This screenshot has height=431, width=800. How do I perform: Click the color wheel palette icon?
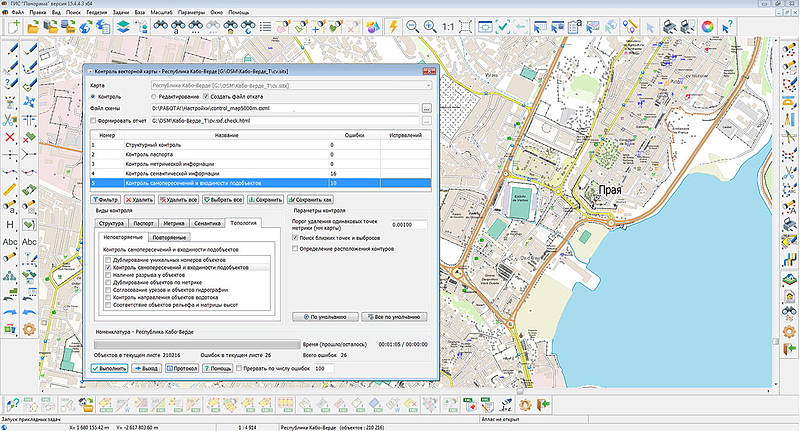click(707, 26)
